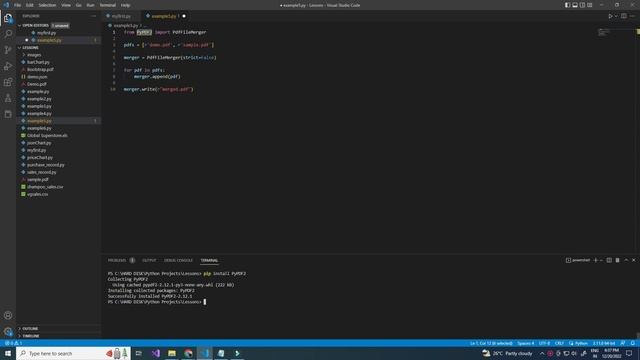Open the File menu

coord(17,5)
